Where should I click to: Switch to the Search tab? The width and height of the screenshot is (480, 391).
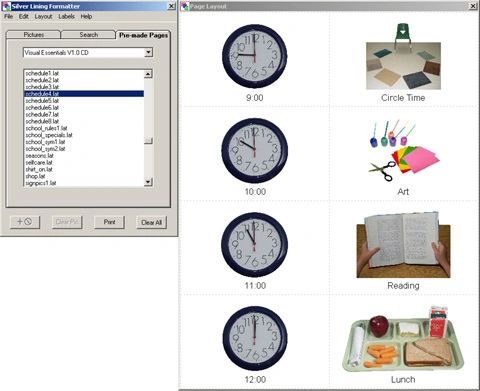(88, 35)
